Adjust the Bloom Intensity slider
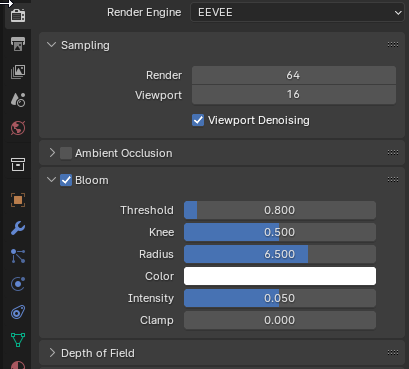 pos(280,298)
